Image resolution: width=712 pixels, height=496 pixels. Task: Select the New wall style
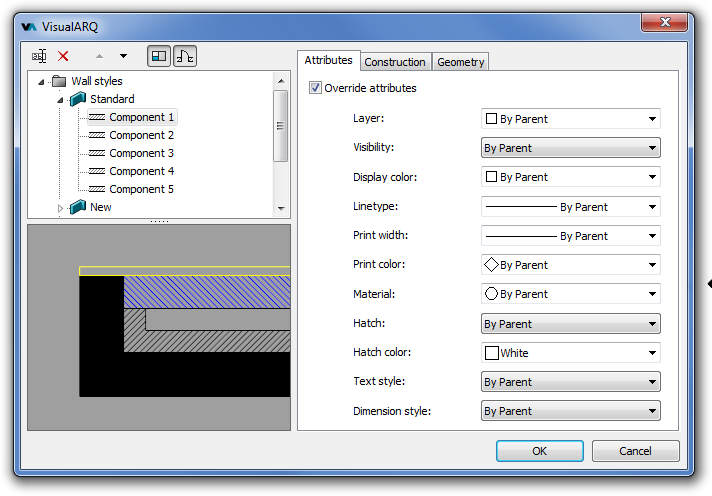pos(100,207)
